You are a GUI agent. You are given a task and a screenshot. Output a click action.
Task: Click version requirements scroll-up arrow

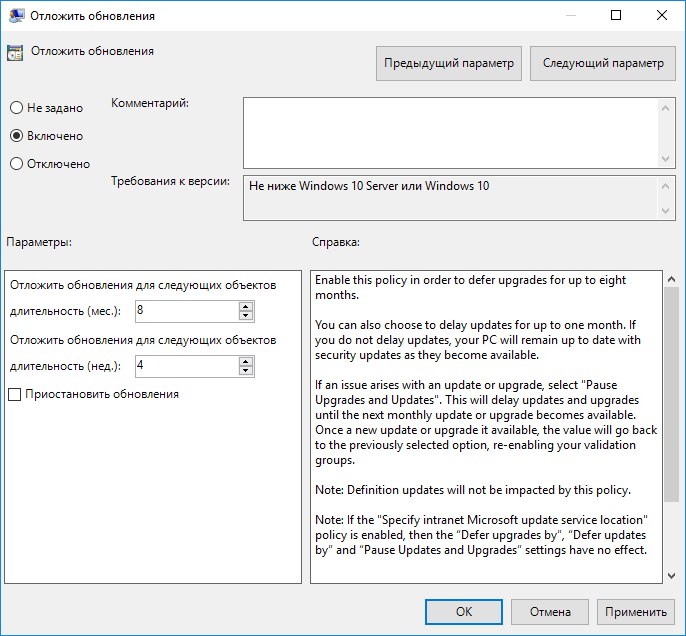[x=665, y=186]
